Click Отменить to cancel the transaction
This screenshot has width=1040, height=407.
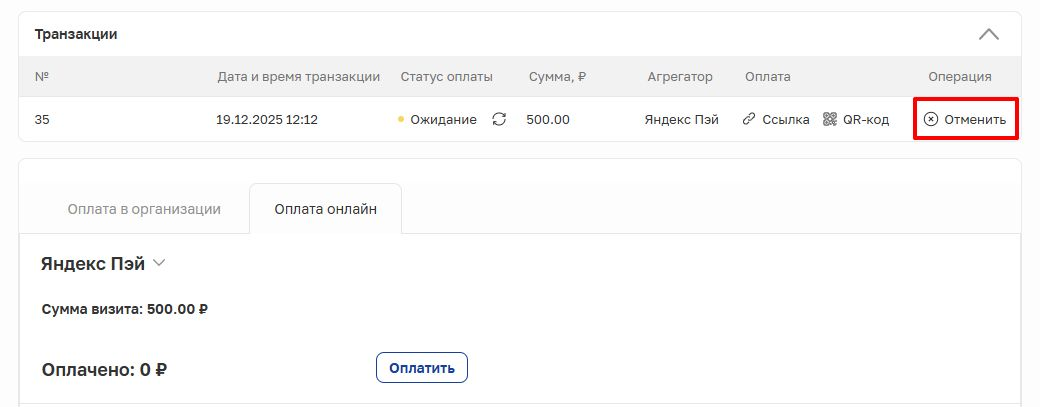coord(974,119)
